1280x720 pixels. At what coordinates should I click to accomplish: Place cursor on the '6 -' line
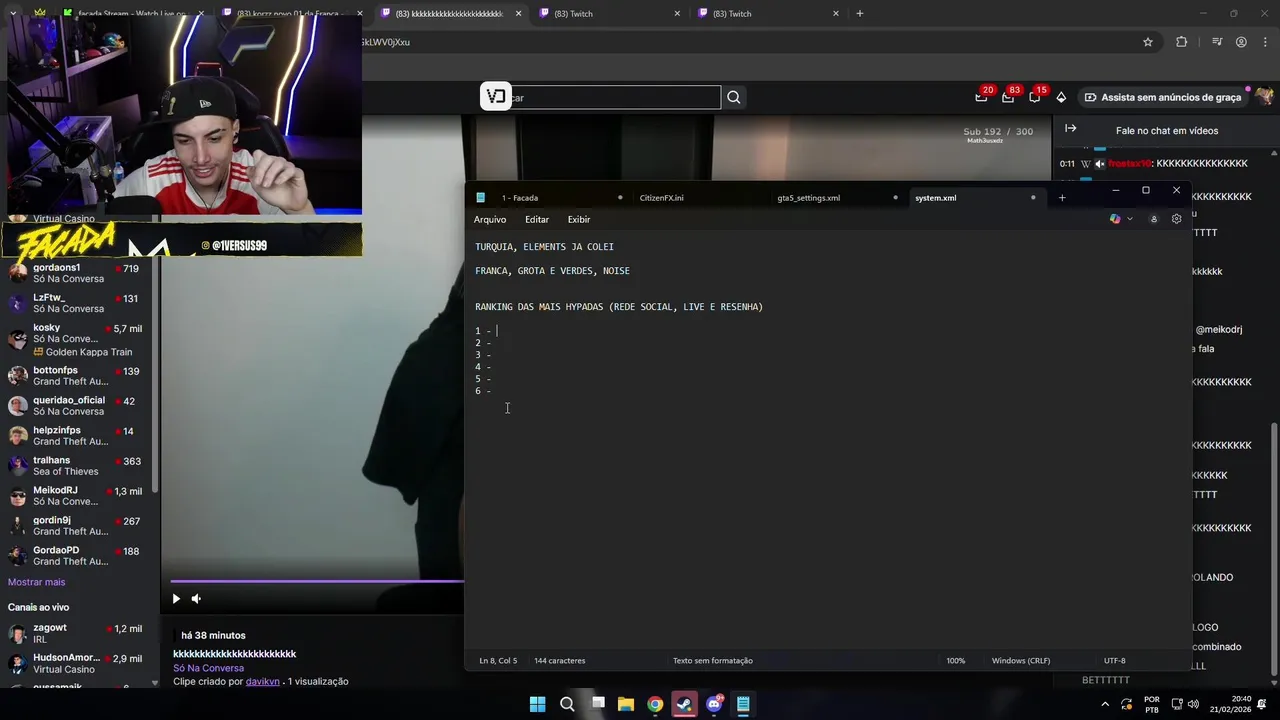[483, 391]
